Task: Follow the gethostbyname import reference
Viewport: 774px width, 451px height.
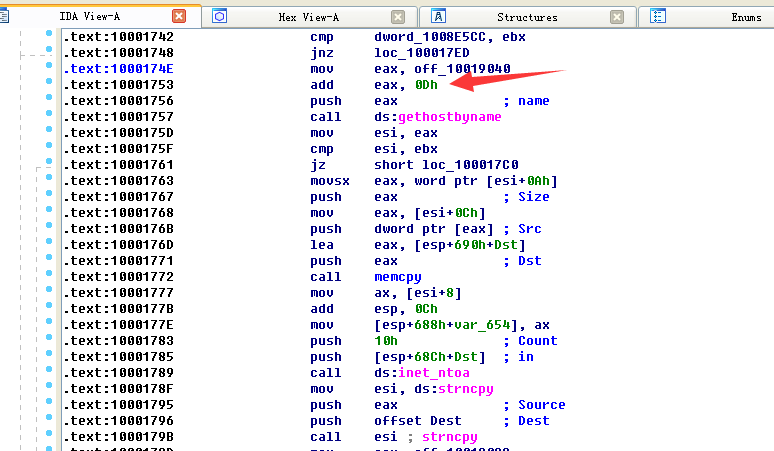Action: (x=450, y=117)
